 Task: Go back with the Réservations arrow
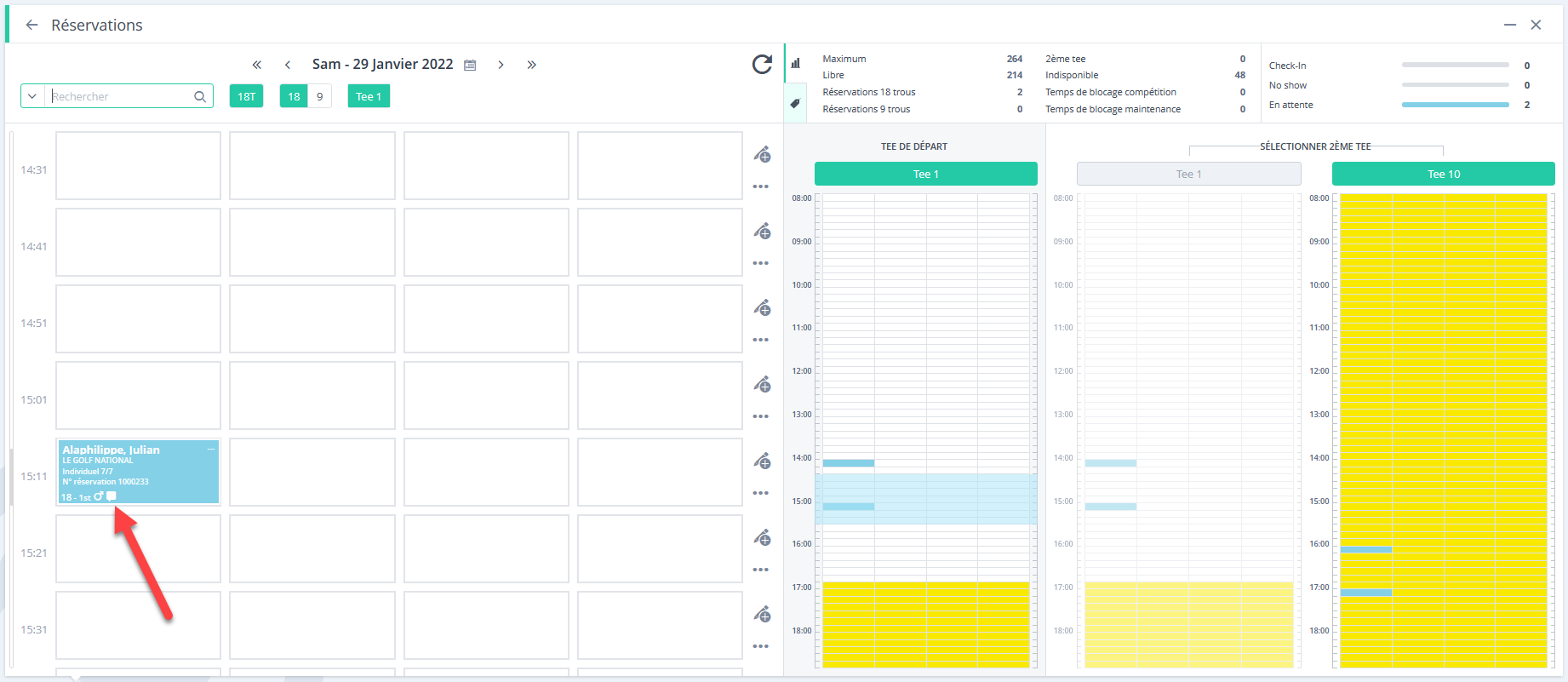pos(32,25)
